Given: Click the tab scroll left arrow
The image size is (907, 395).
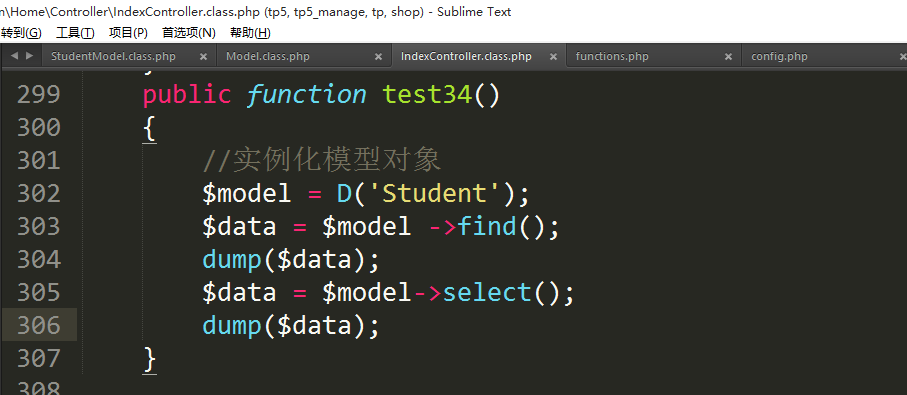Looking at the screenshot, I should pyautogui.click(x=14, y=56).
